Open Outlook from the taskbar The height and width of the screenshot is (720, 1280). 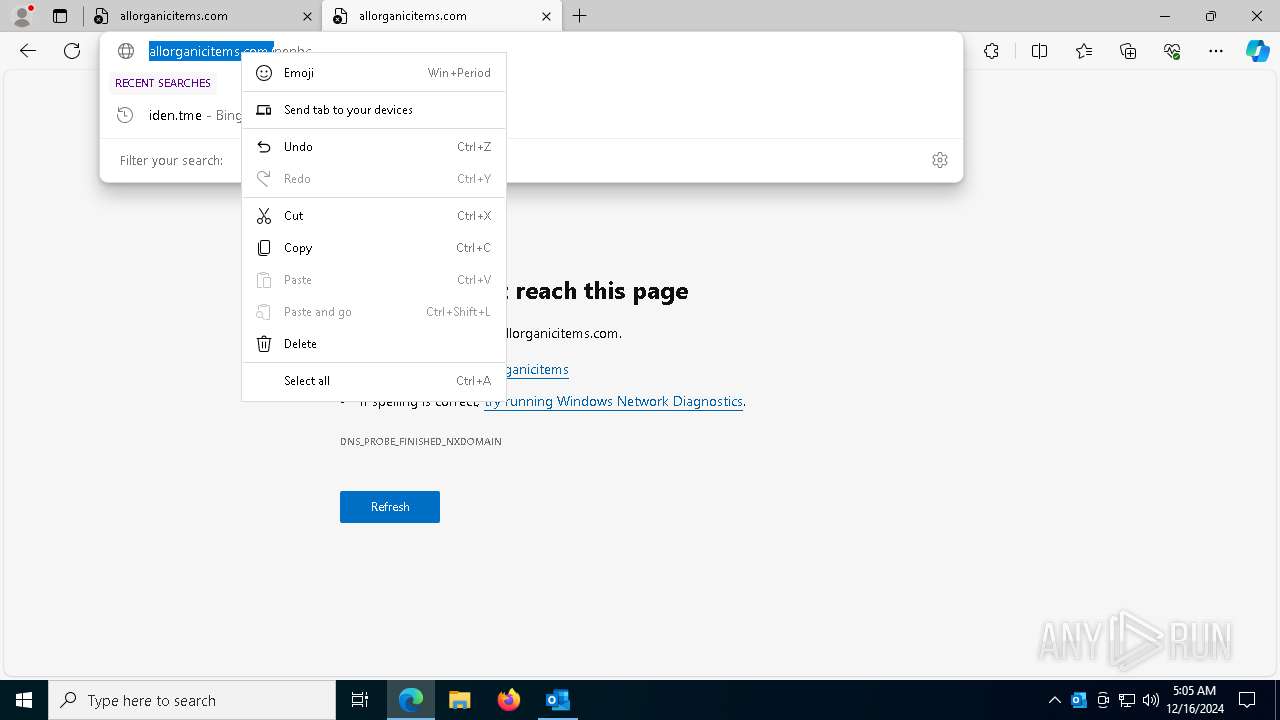(557, 700)
